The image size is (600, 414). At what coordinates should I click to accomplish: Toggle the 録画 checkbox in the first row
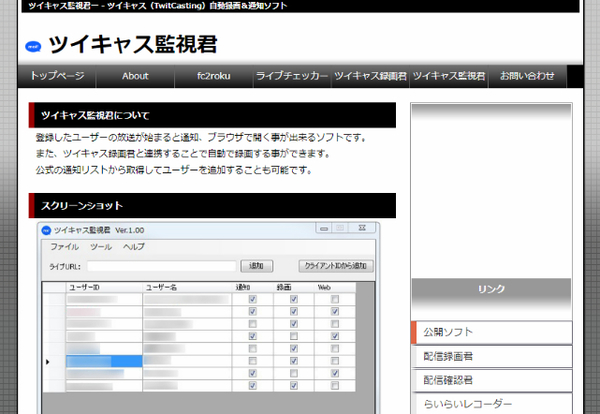tap(294, 300)
